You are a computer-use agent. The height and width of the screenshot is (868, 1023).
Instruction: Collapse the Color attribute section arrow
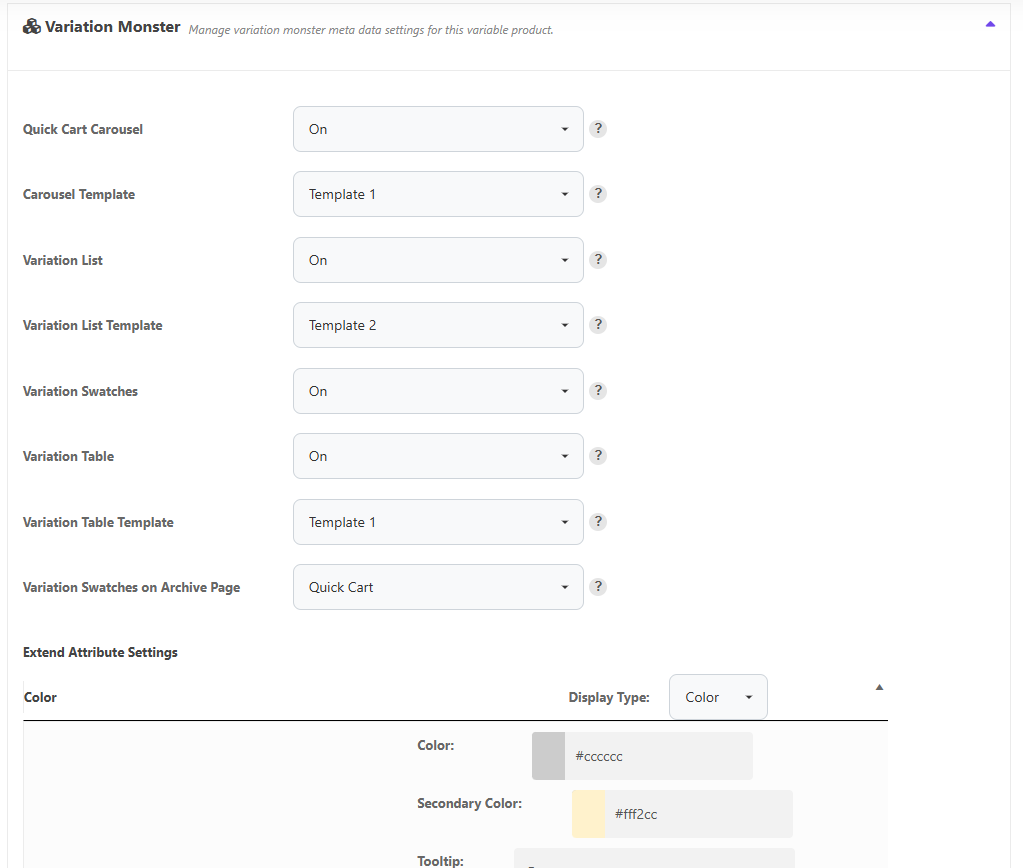click(x=879, y=687)
